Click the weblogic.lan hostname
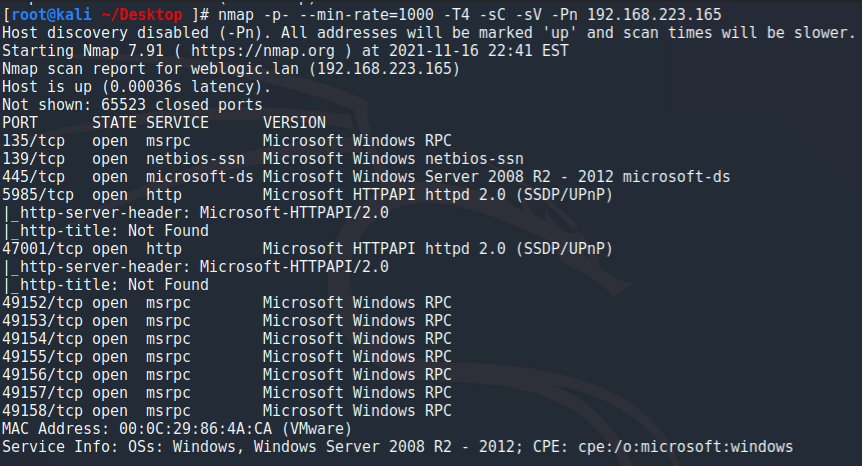862x466 pixels. tap(245, 69)
